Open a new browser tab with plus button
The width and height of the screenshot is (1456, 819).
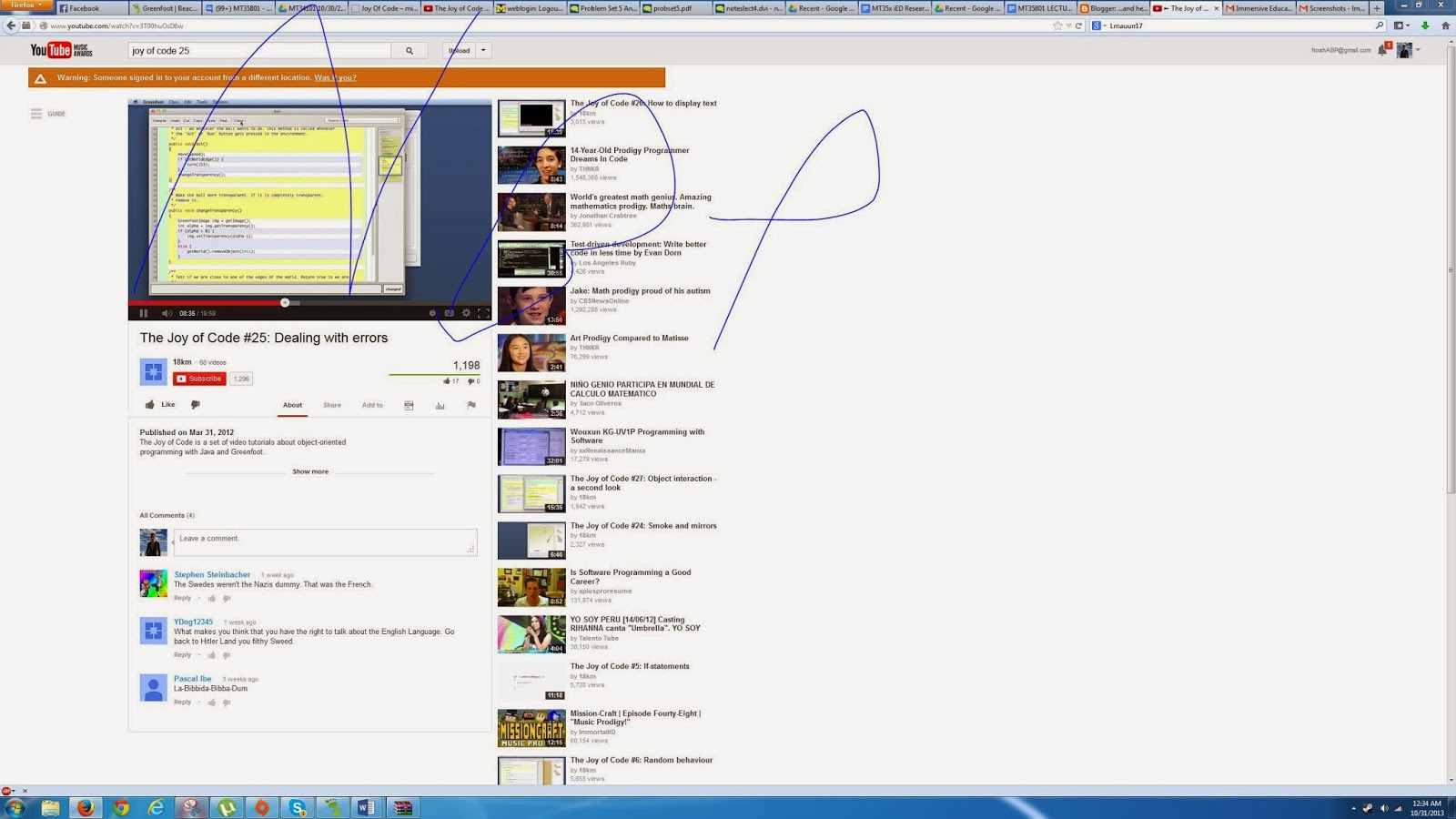[x=1377, y=8]
